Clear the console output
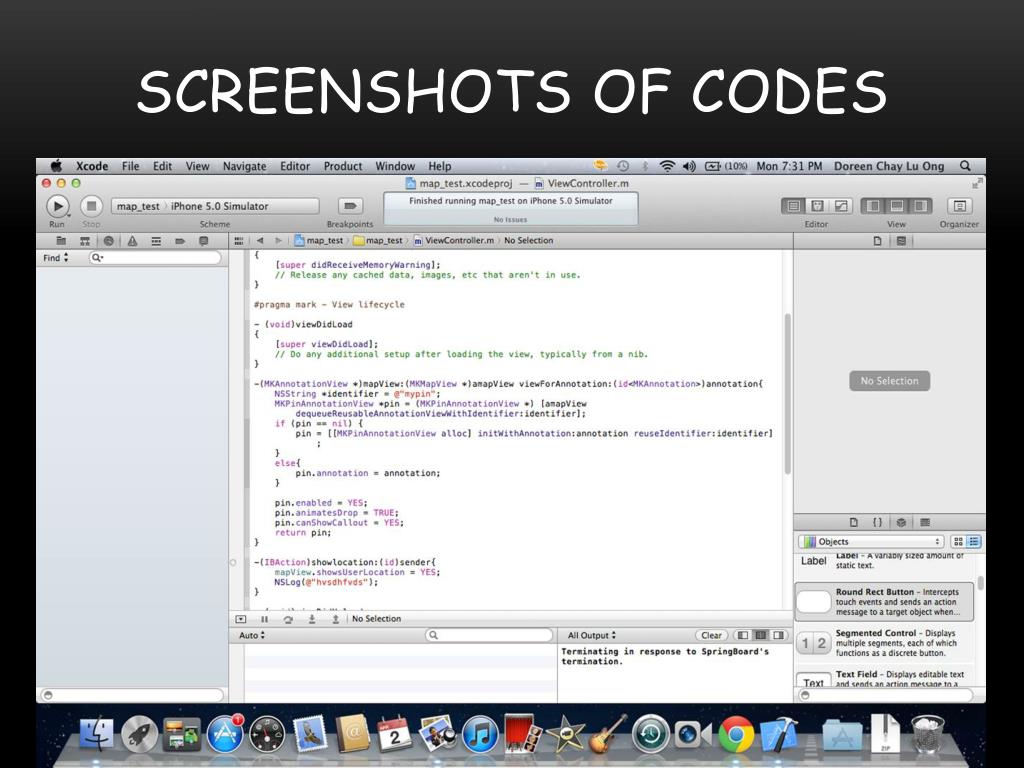The height and width of the screenshot is (768, 1024). [x=711, y=635]
